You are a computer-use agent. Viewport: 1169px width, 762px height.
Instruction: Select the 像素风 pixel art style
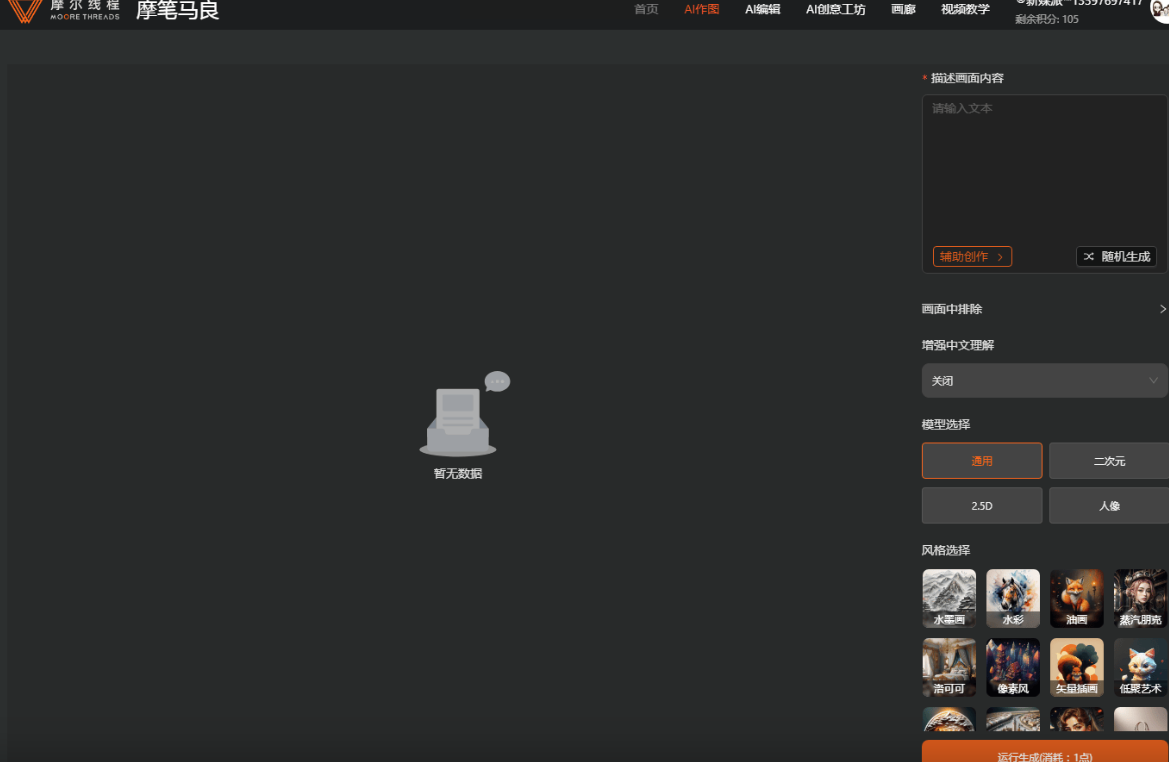point(1013,667)
